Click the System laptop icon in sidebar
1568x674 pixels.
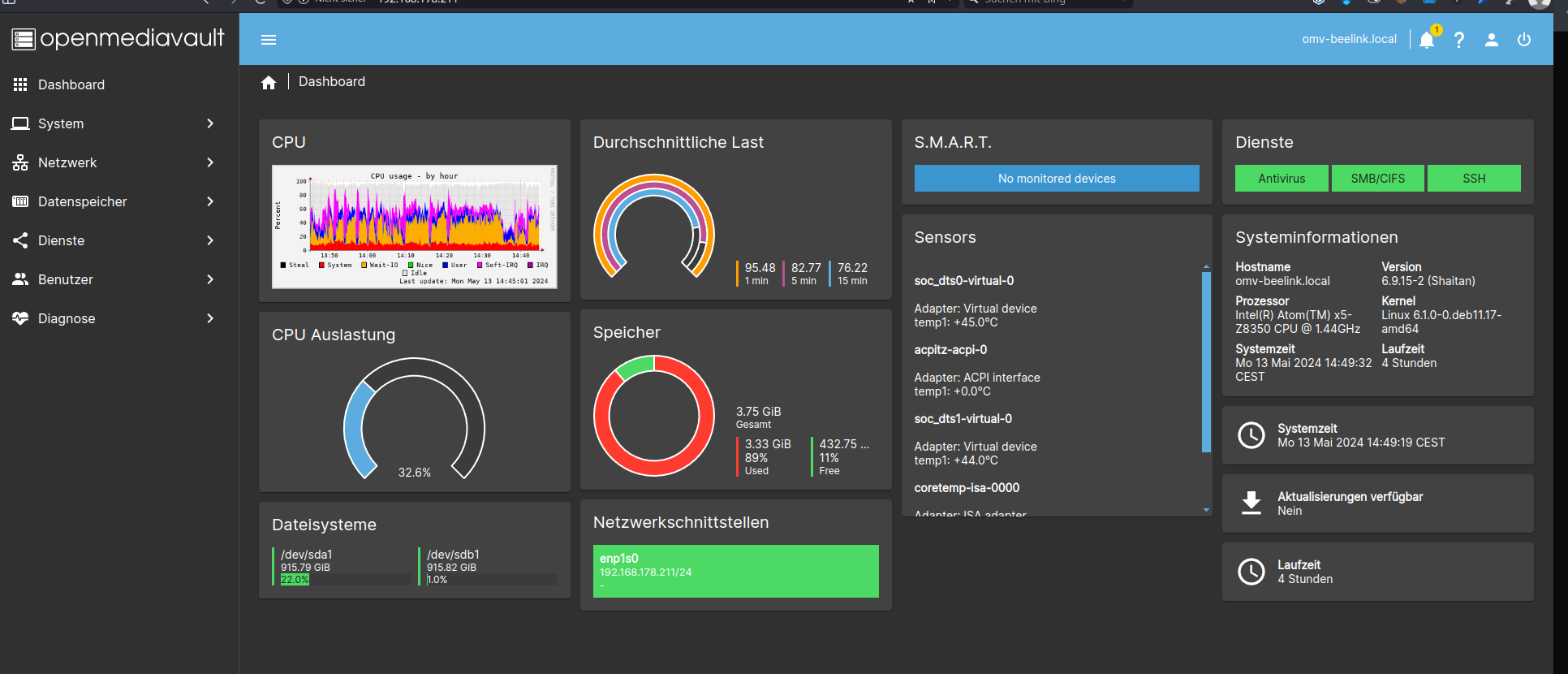point(20,123)
